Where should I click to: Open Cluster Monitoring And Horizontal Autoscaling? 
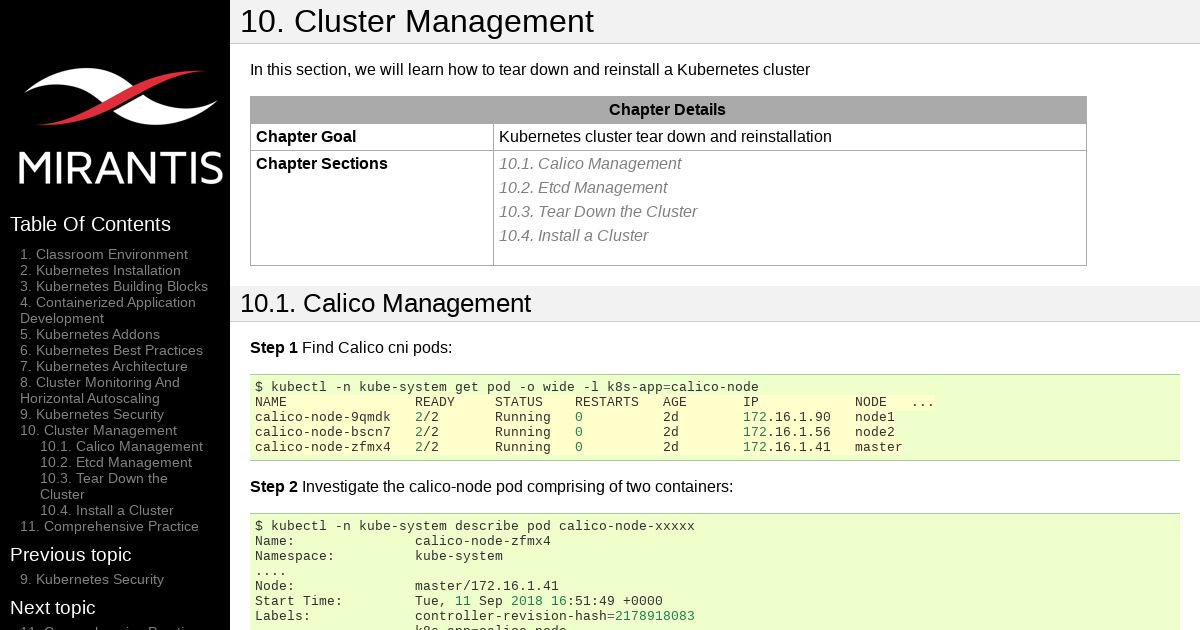pyautogui.click(x=100, y=390)
